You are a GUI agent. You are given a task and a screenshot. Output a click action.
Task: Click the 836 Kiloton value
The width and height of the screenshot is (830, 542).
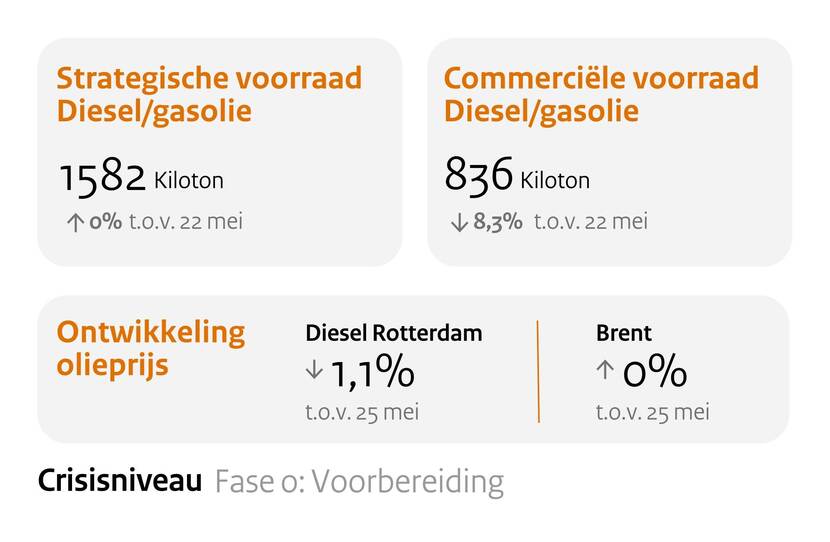(x=517, y=179)
